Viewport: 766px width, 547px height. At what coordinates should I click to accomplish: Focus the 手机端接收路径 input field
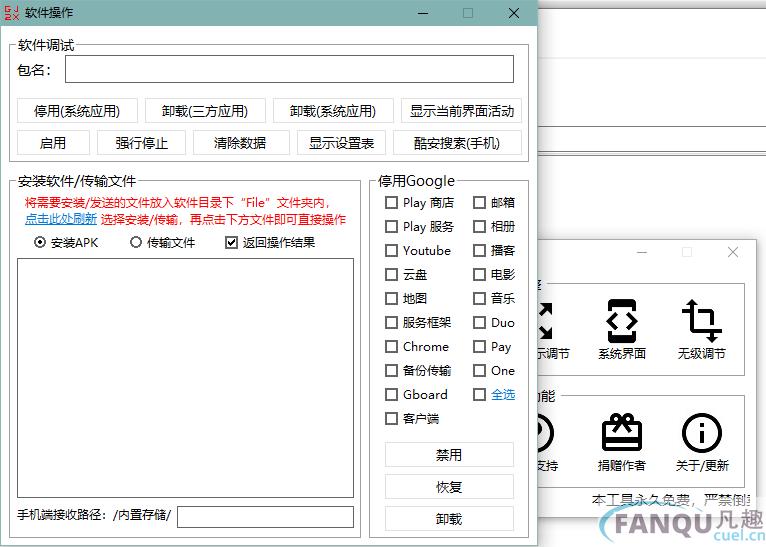(x=265, y=517)
